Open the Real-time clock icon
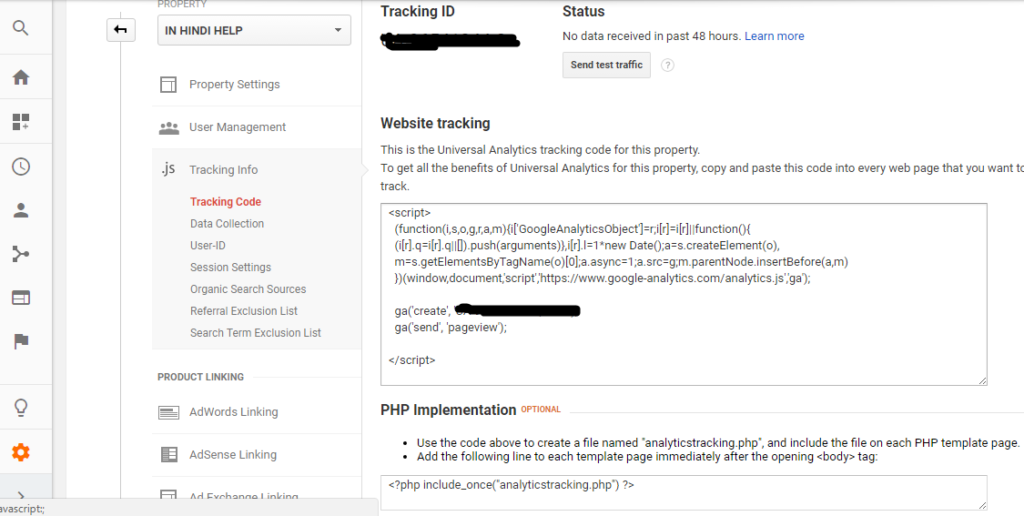The image size is (1024, 516). (21, 167)
